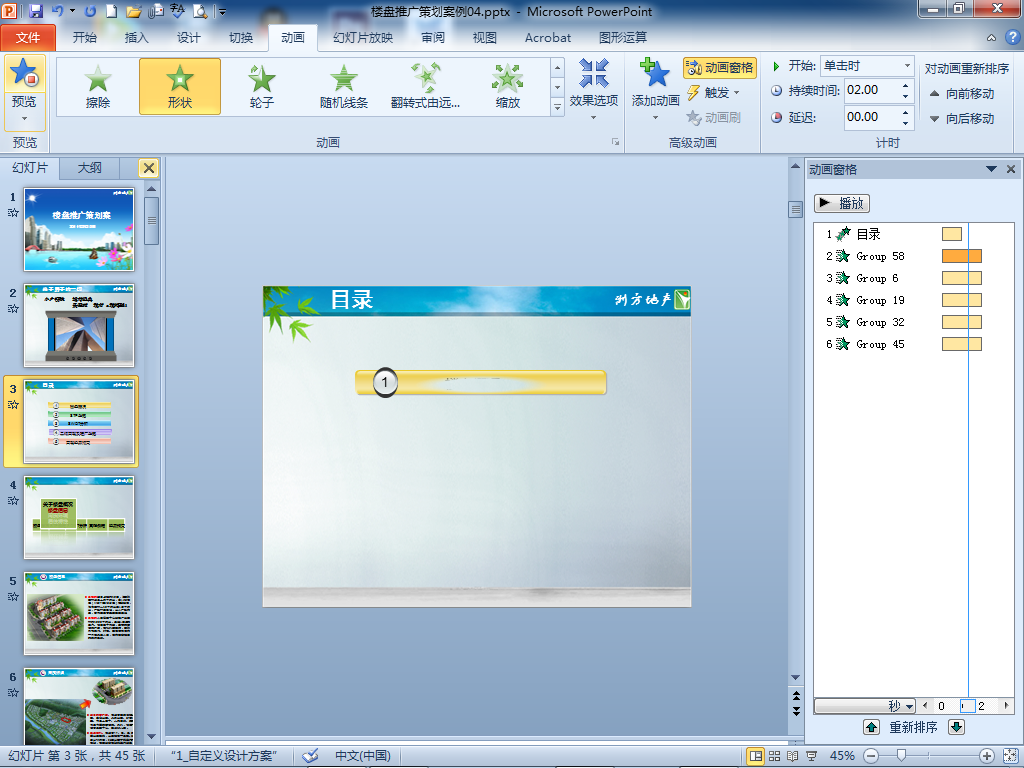Toggle the Animation Pane (动画窗格) button

[x=720, y=67]
